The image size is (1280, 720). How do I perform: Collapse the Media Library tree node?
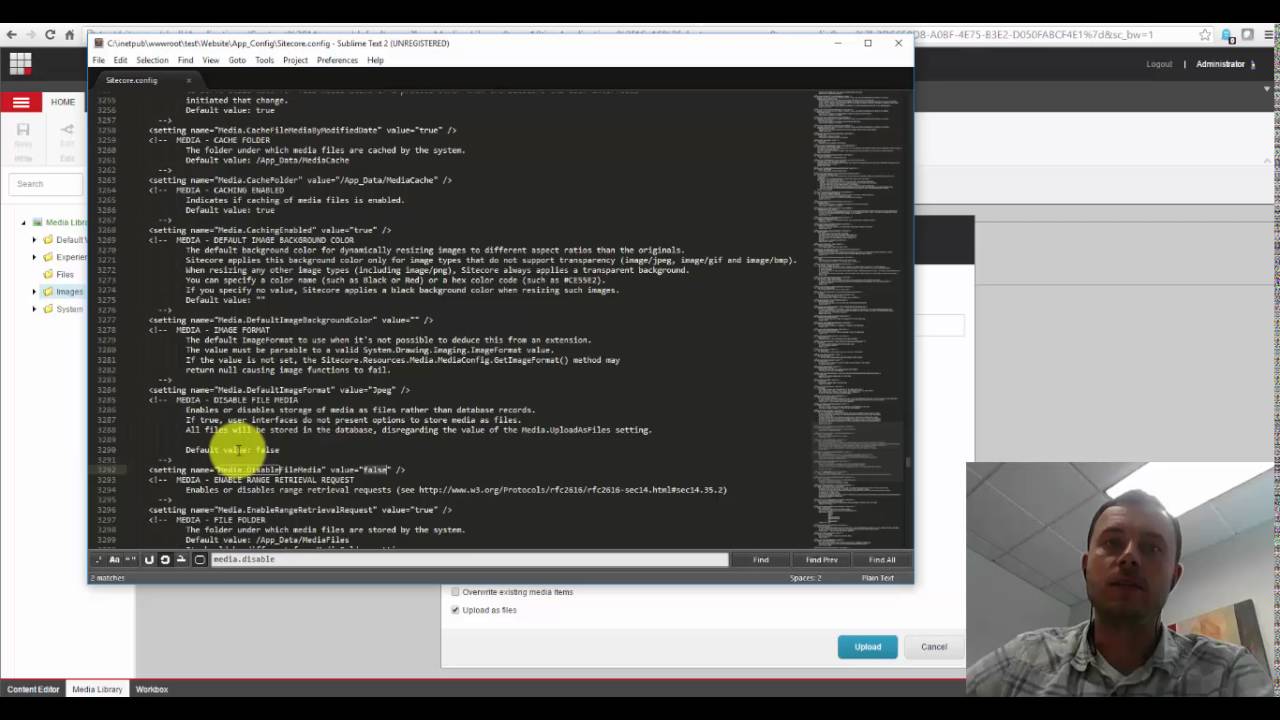coord(24,222)
